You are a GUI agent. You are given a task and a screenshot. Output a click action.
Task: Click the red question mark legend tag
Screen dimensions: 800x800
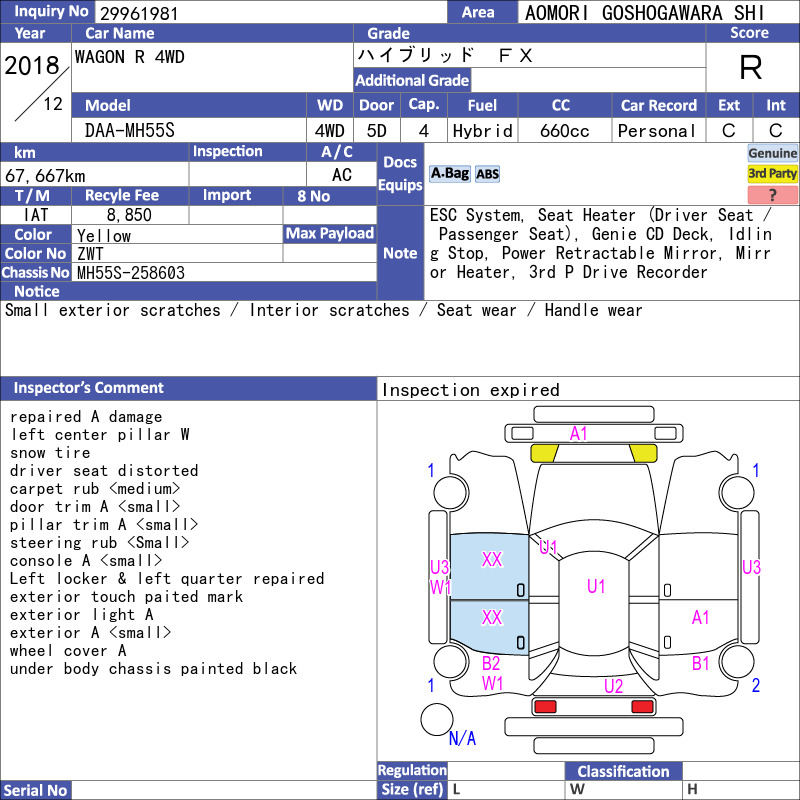tap(772, 194)
